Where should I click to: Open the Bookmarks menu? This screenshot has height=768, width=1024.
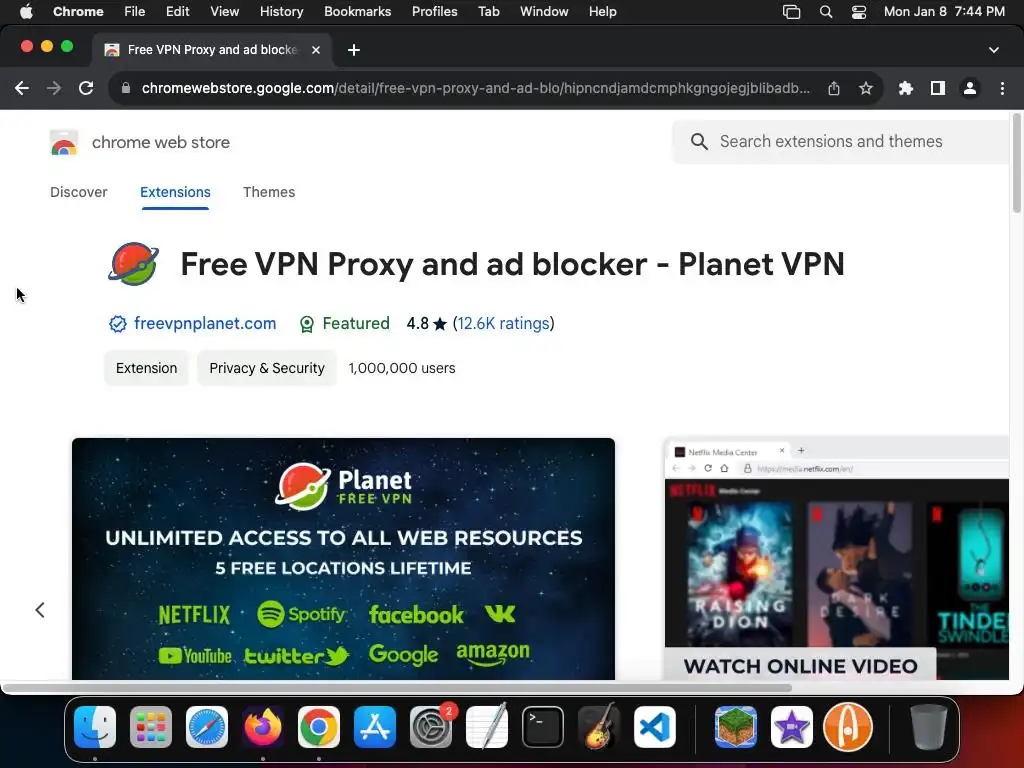click(357, 12)
